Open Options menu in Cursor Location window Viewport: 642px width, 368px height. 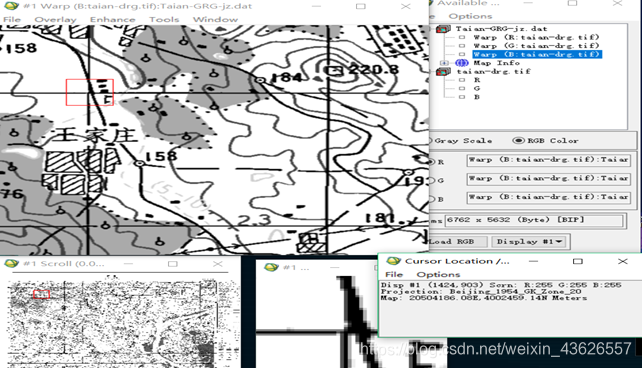click(438, 274)
